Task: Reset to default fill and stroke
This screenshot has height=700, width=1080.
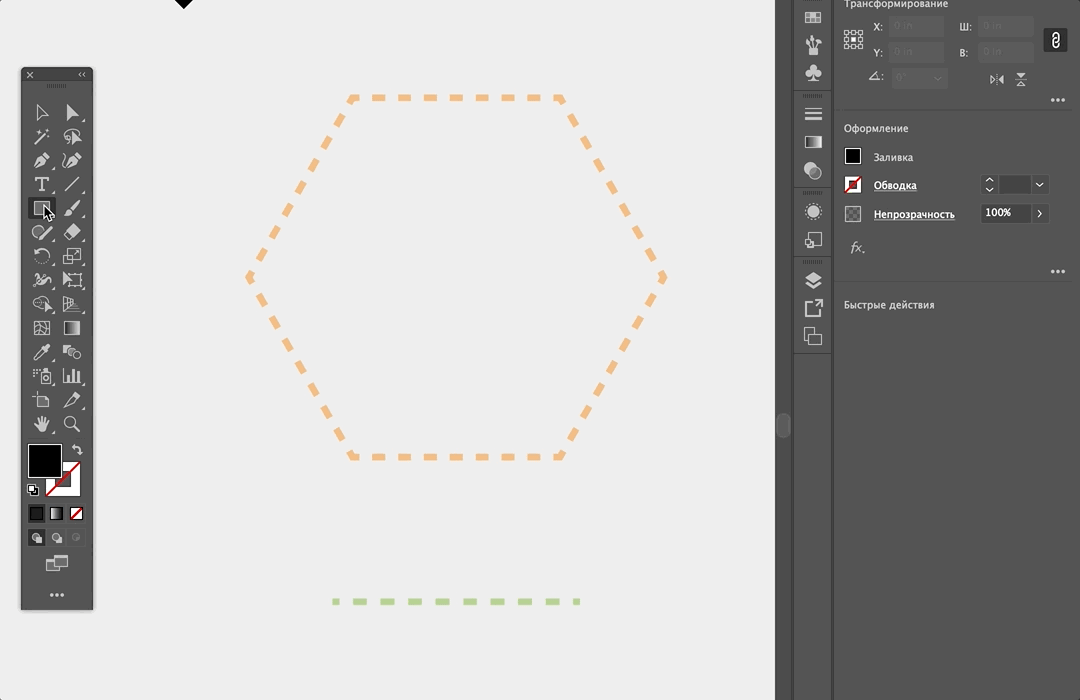Action: [x=32, y=490]
